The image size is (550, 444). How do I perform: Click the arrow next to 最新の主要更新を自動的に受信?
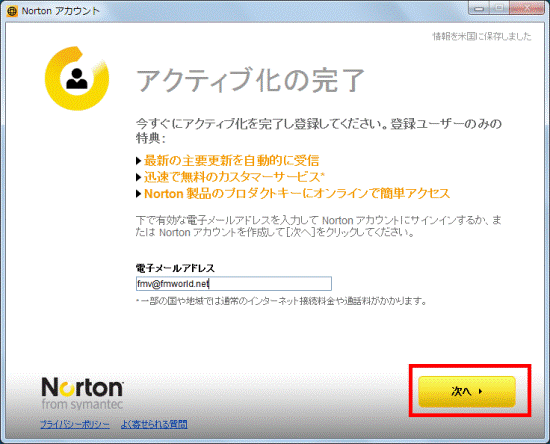click(139, 161)
